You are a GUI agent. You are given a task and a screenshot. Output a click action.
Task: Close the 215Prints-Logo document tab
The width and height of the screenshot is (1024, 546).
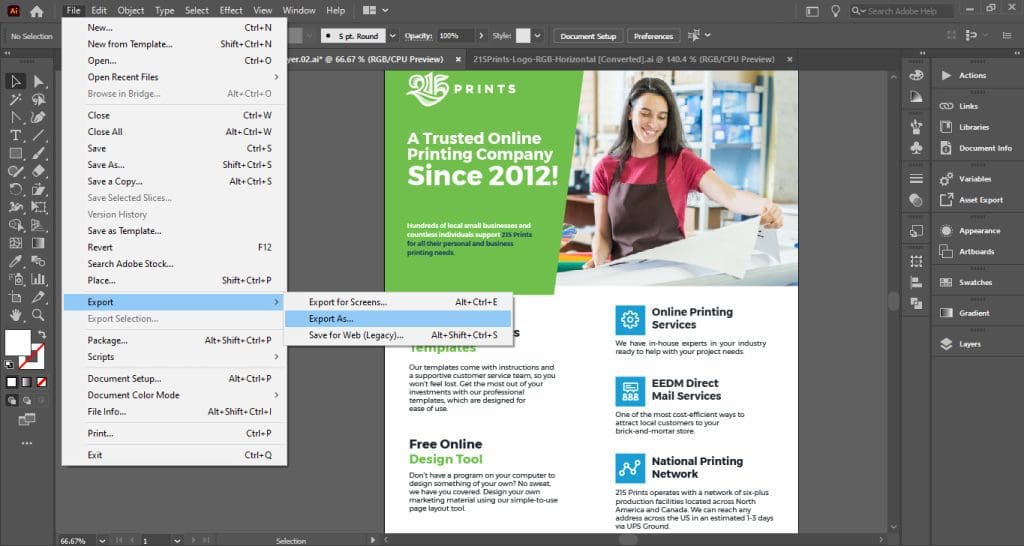tap(790, 59)
